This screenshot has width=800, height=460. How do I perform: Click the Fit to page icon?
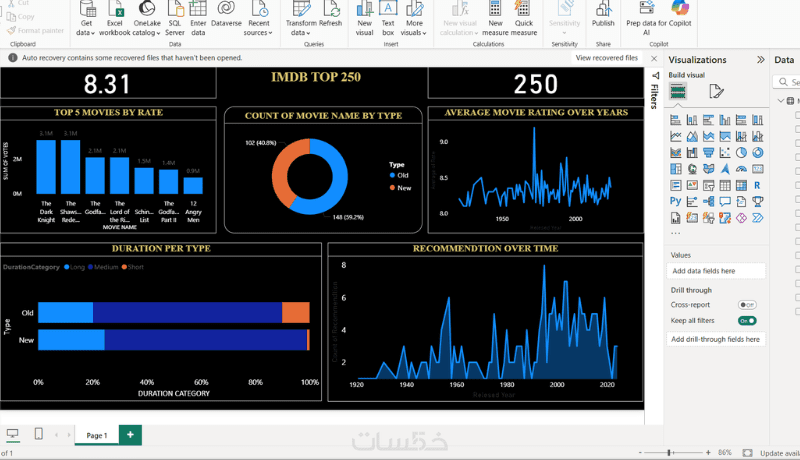click(x=747, y=453)
